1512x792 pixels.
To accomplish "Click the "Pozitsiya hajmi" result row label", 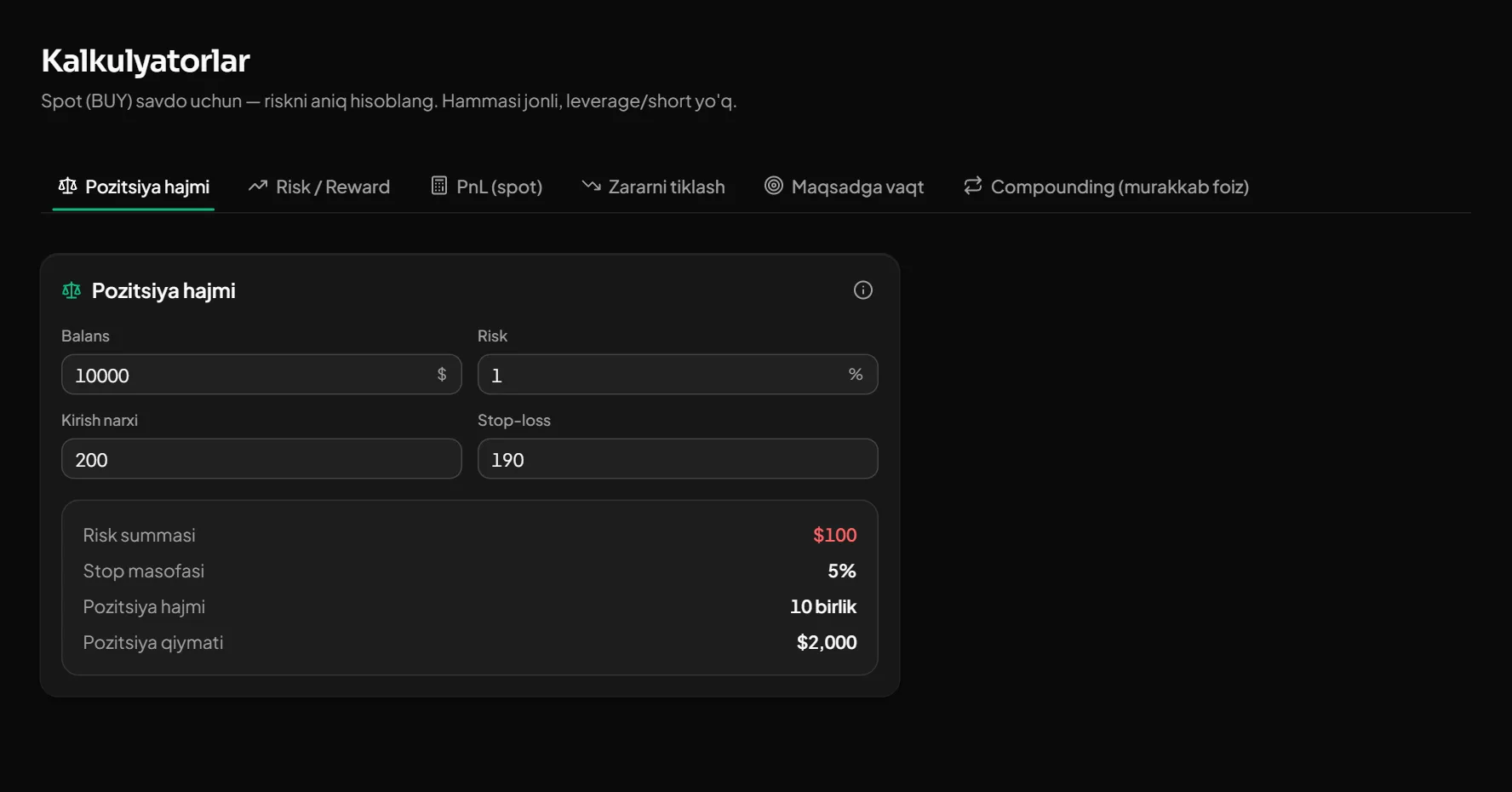I will (144, 606).
